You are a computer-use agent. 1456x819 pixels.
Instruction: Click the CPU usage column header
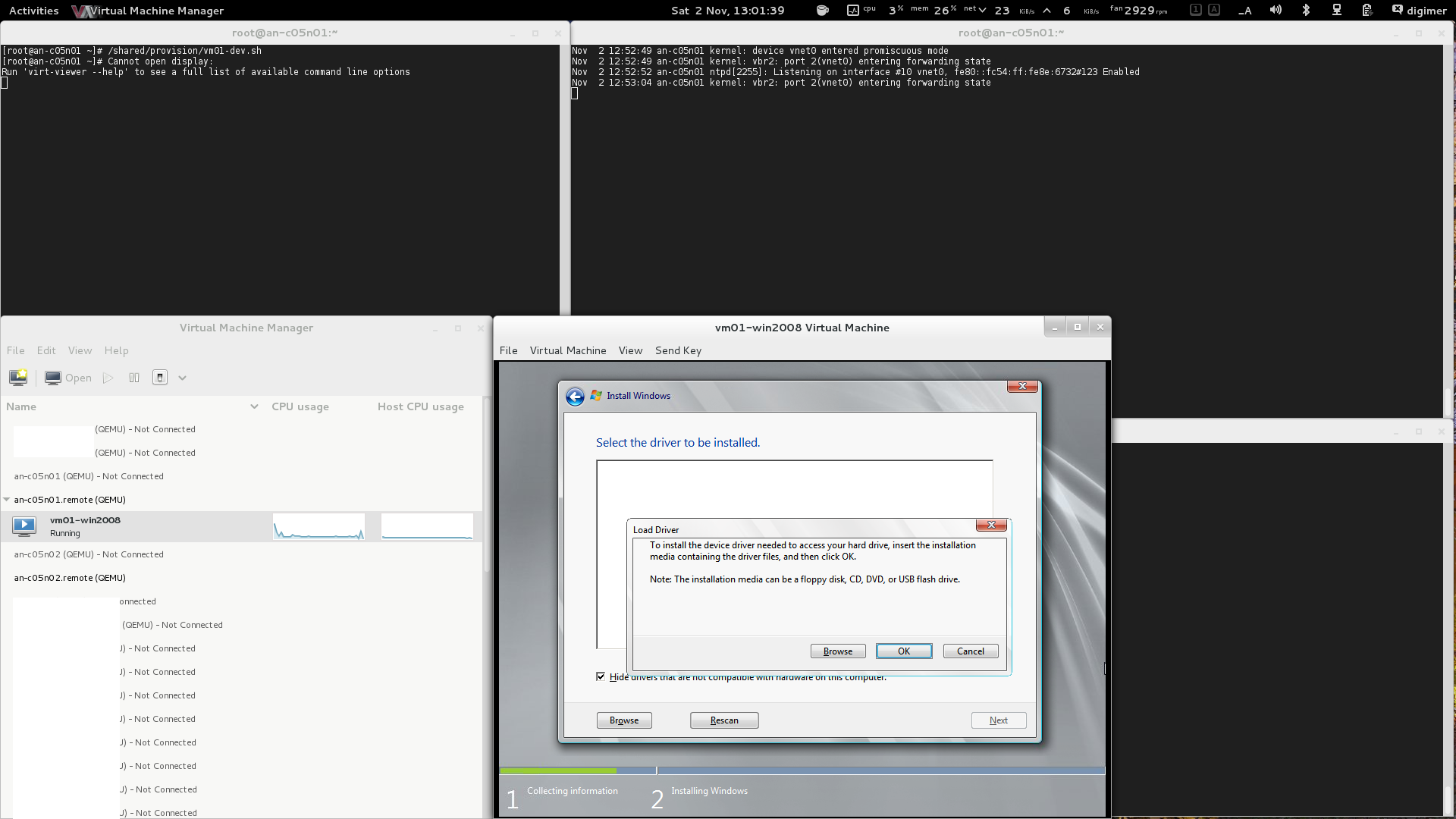point(300,406)
